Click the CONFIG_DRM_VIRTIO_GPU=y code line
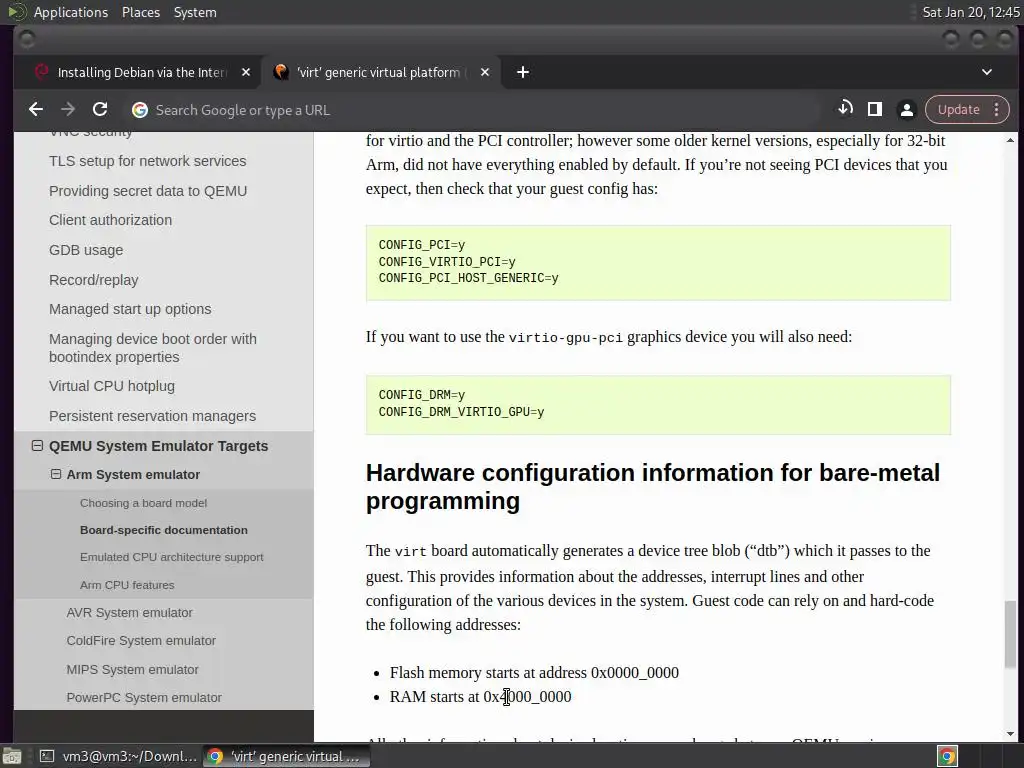 (461, 412)
